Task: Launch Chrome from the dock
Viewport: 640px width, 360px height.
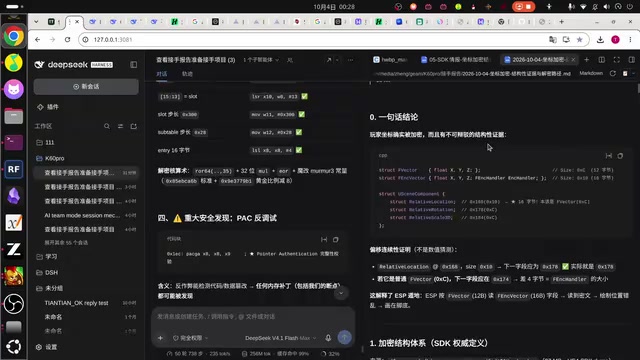Action: (13, 36)
